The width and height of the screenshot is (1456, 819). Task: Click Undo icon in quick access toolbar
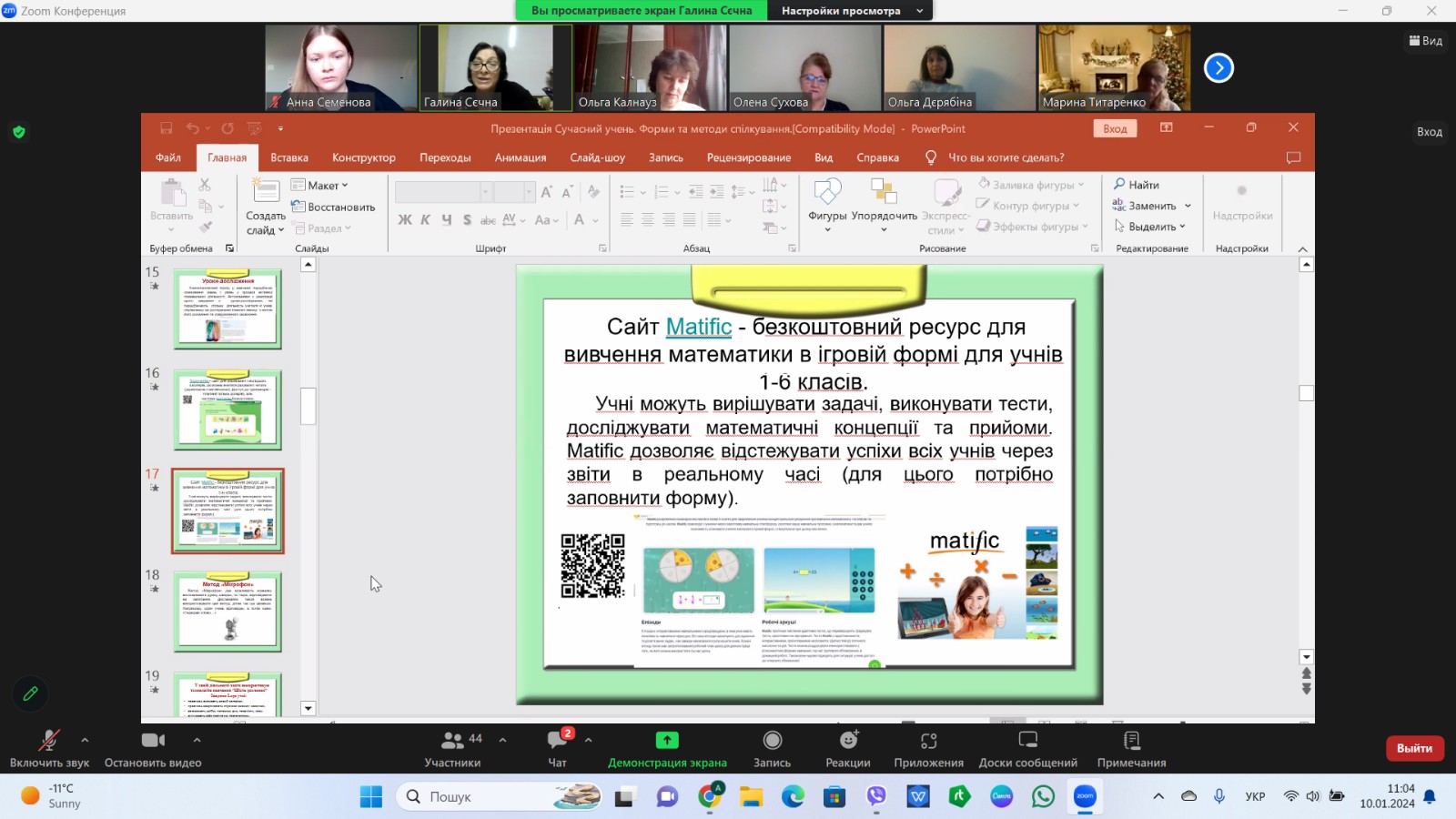coord(192,128)
